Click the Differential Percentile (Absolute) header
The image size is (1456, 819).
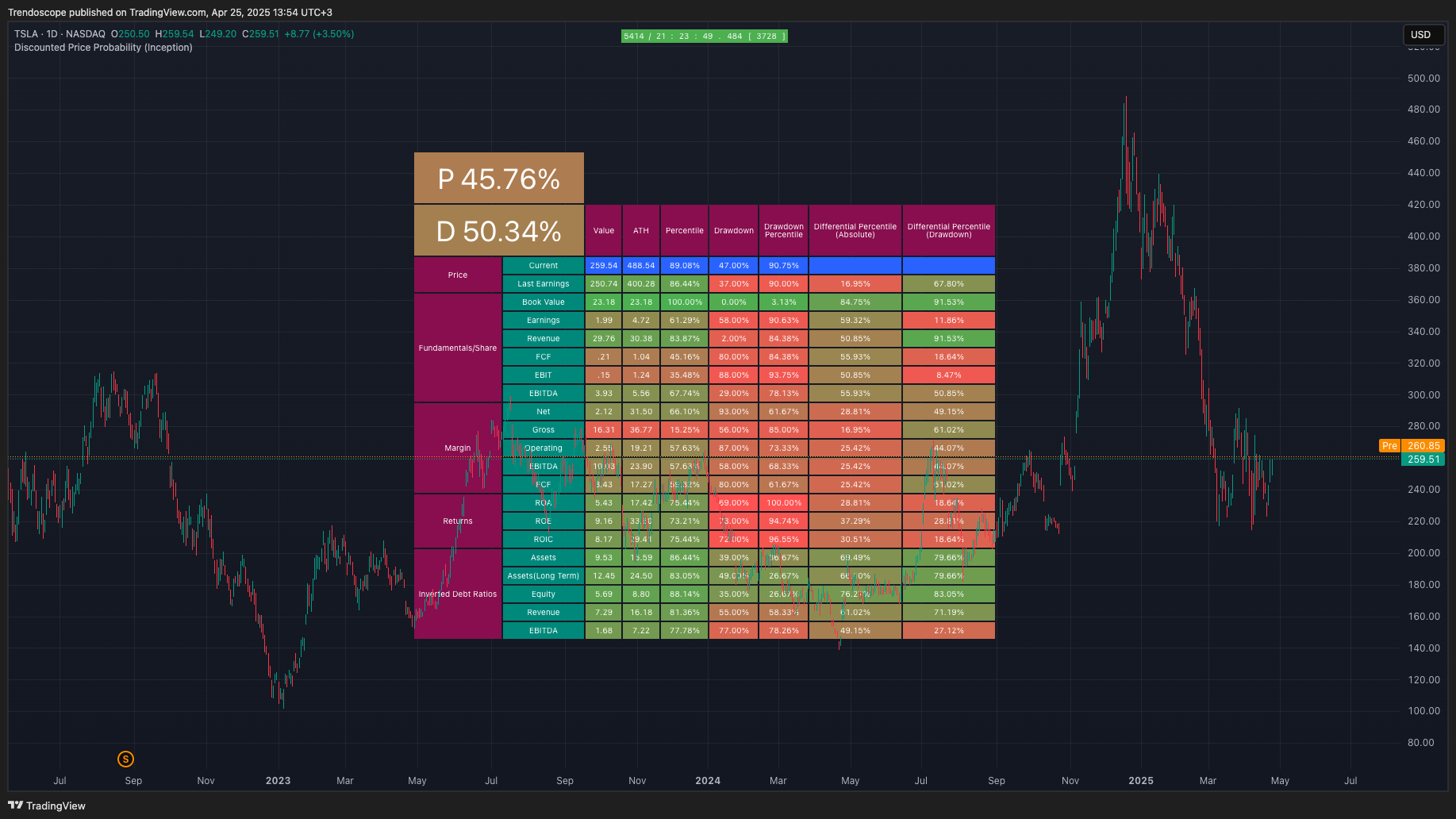(855, 231)
